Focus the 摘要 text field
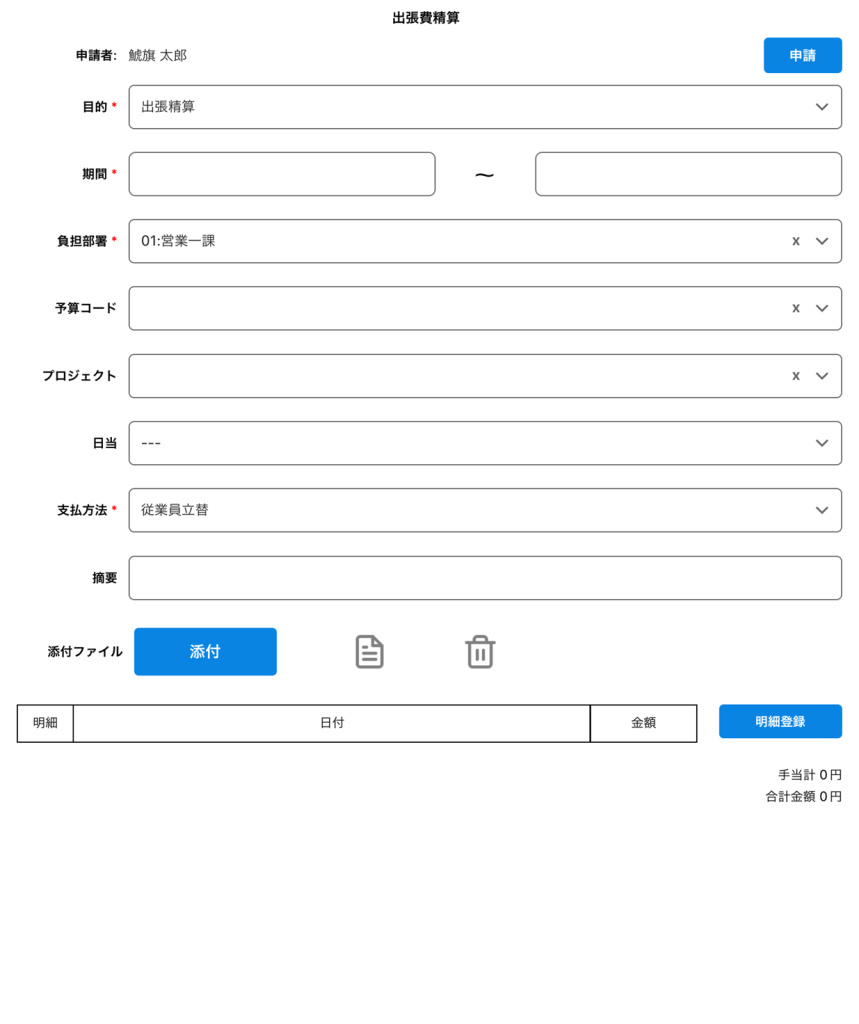The width and height of the screenshot is (859, 1024). pyautogui.click(x=484, y=578)
